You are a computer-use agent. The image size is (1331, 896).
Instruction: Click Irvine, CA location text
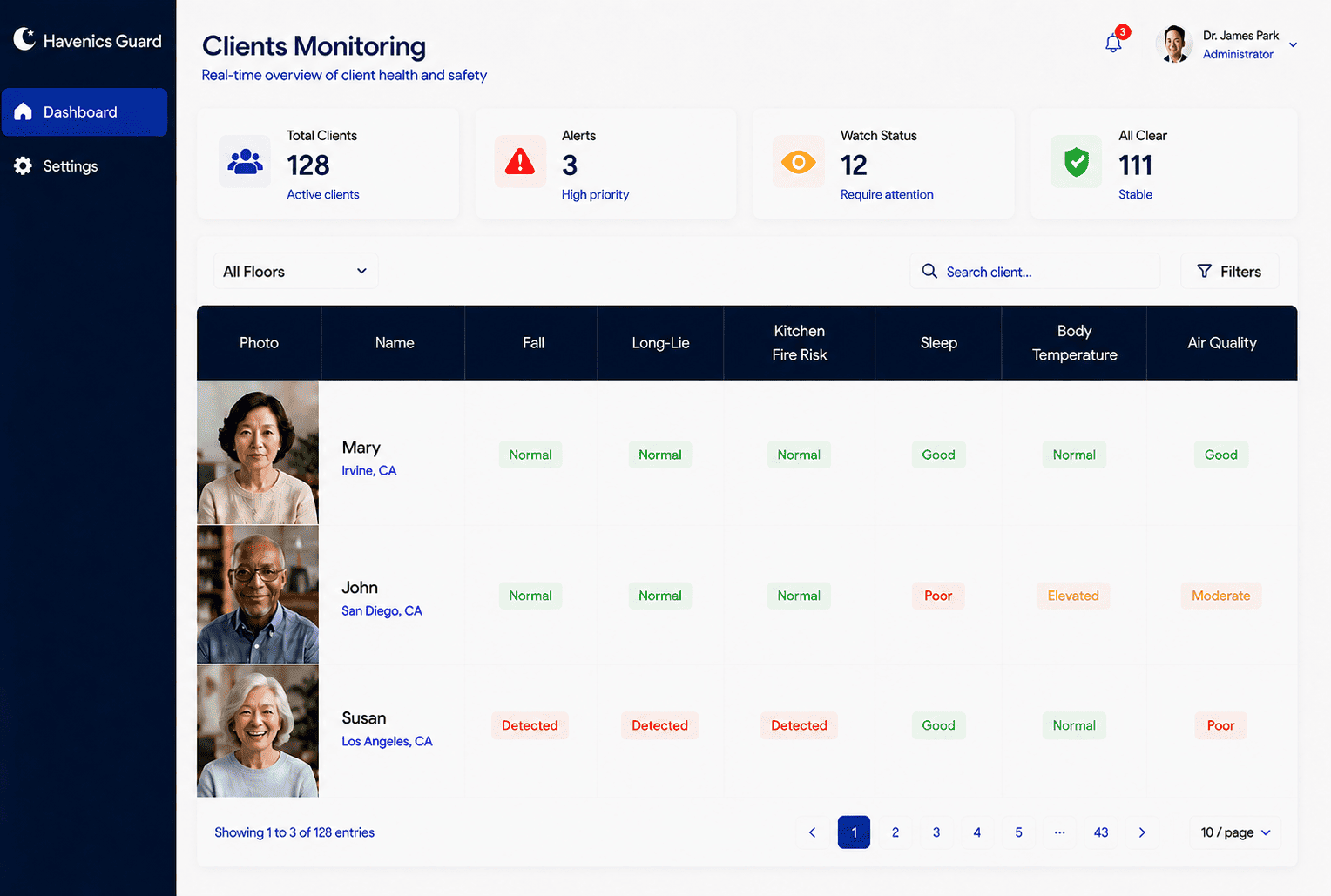click(368, 470)
